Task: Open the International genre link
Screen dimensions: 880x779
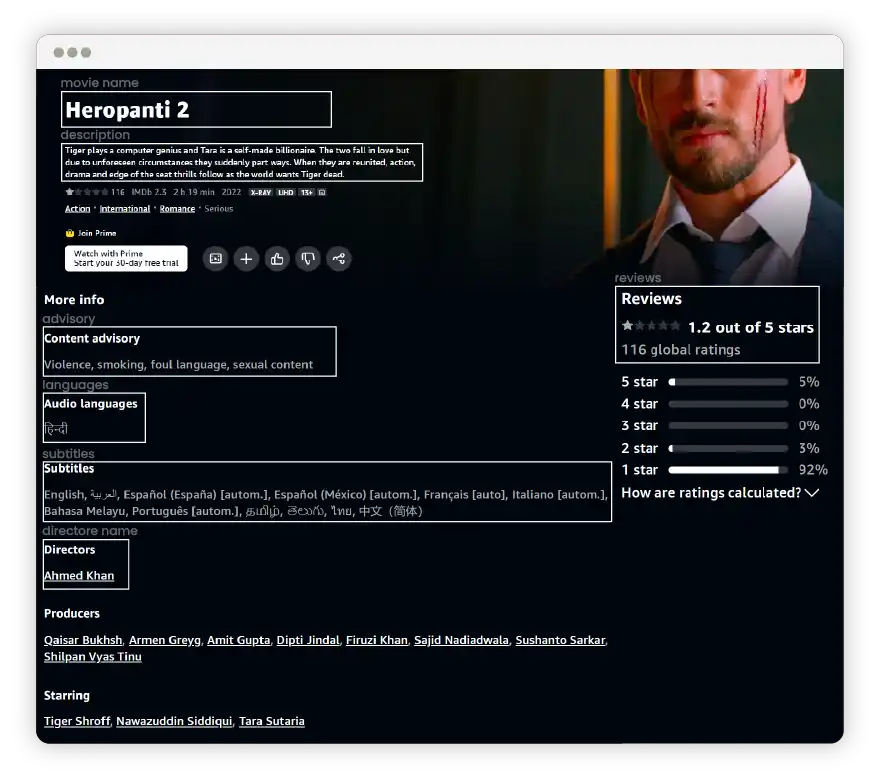Action: click(x=125, y=209)
